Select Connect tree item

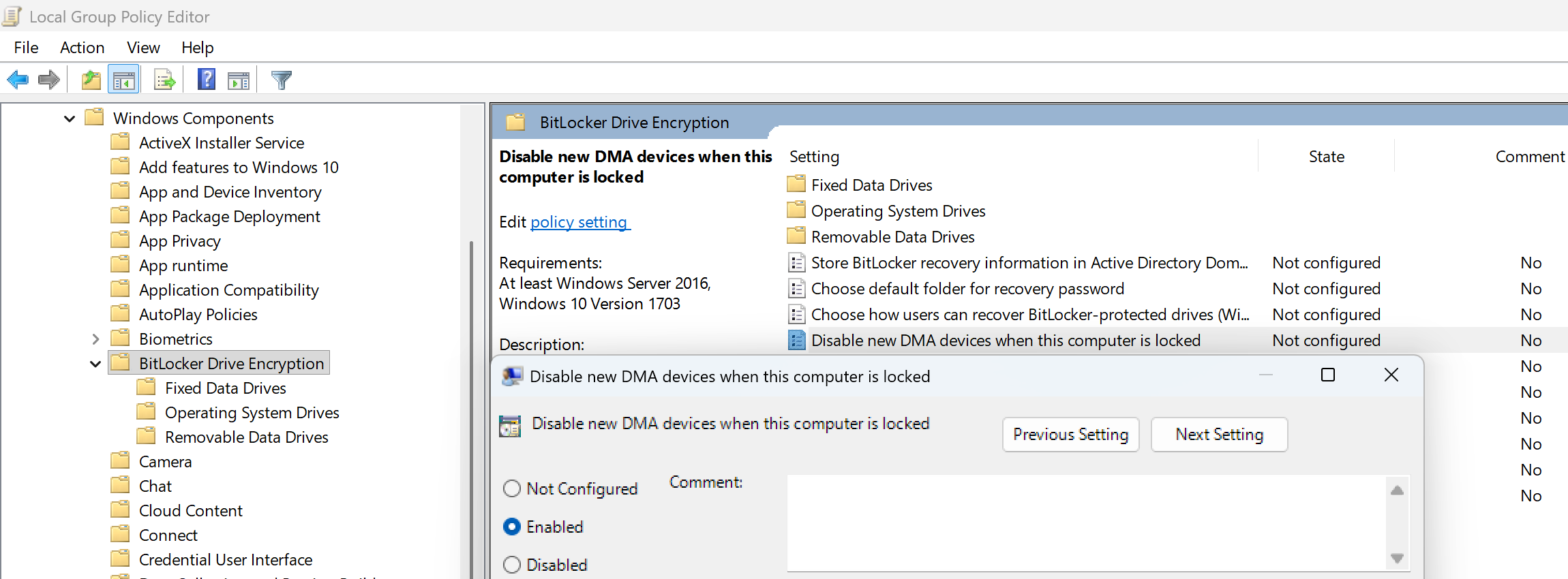click(x=168, y=535)
